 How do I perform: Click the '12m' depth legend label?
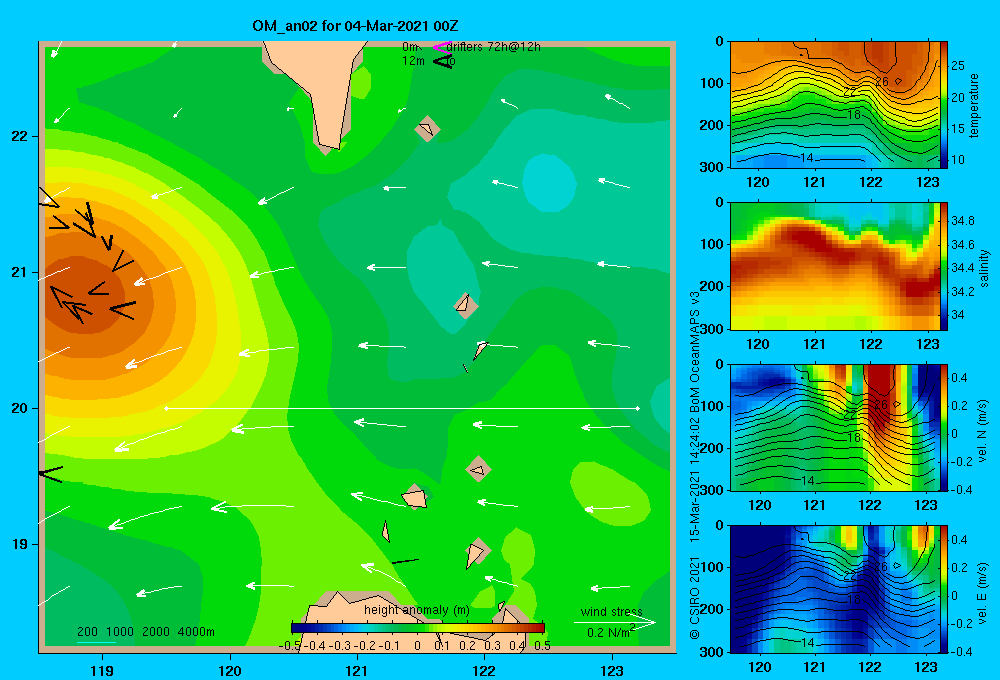point(413,61)
